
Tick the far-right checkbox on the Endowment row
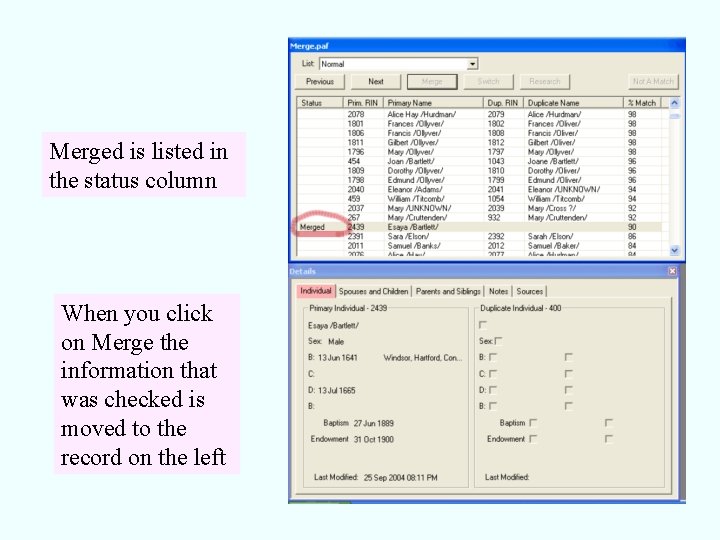(x=609, y=439)
